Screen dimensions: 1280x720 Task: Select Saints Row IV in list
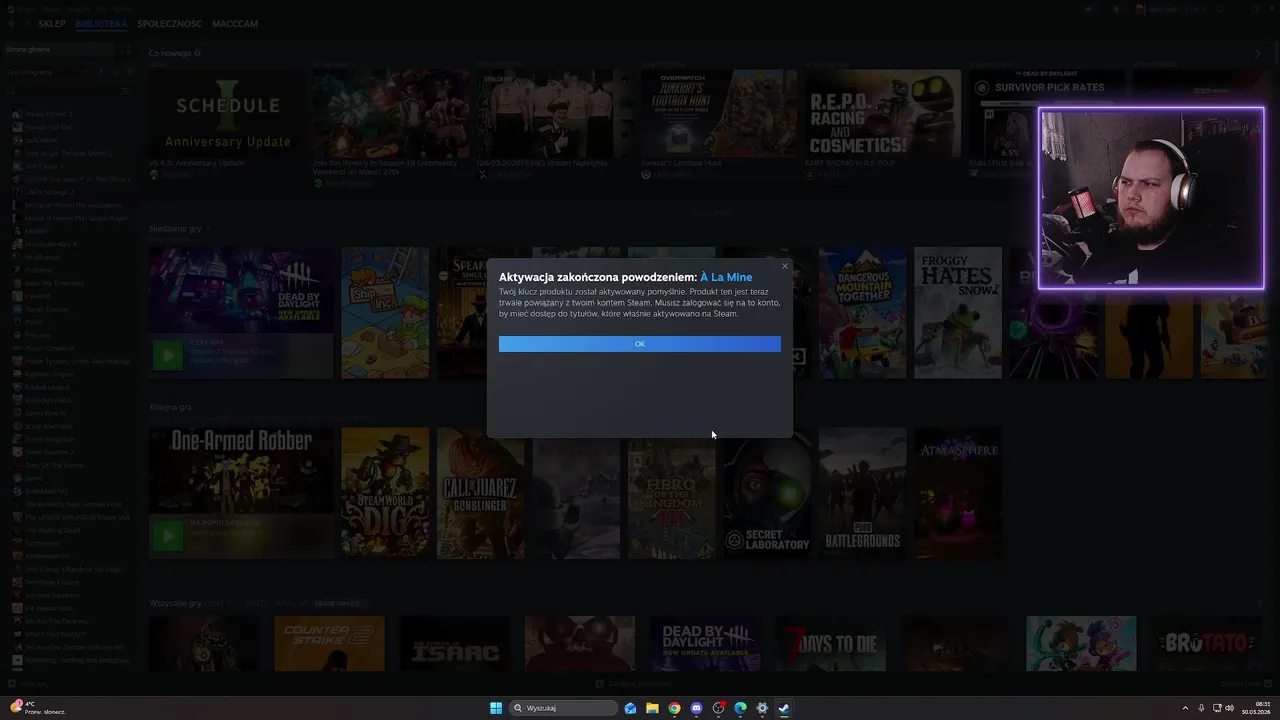pyautogui.click(x=45, y=413)
